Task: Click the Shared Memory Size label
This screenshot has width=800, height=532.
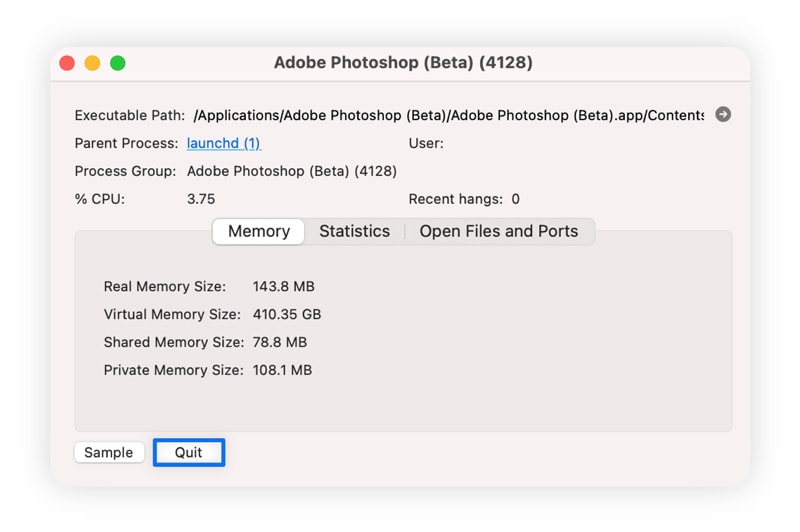Action: [173, 342]
